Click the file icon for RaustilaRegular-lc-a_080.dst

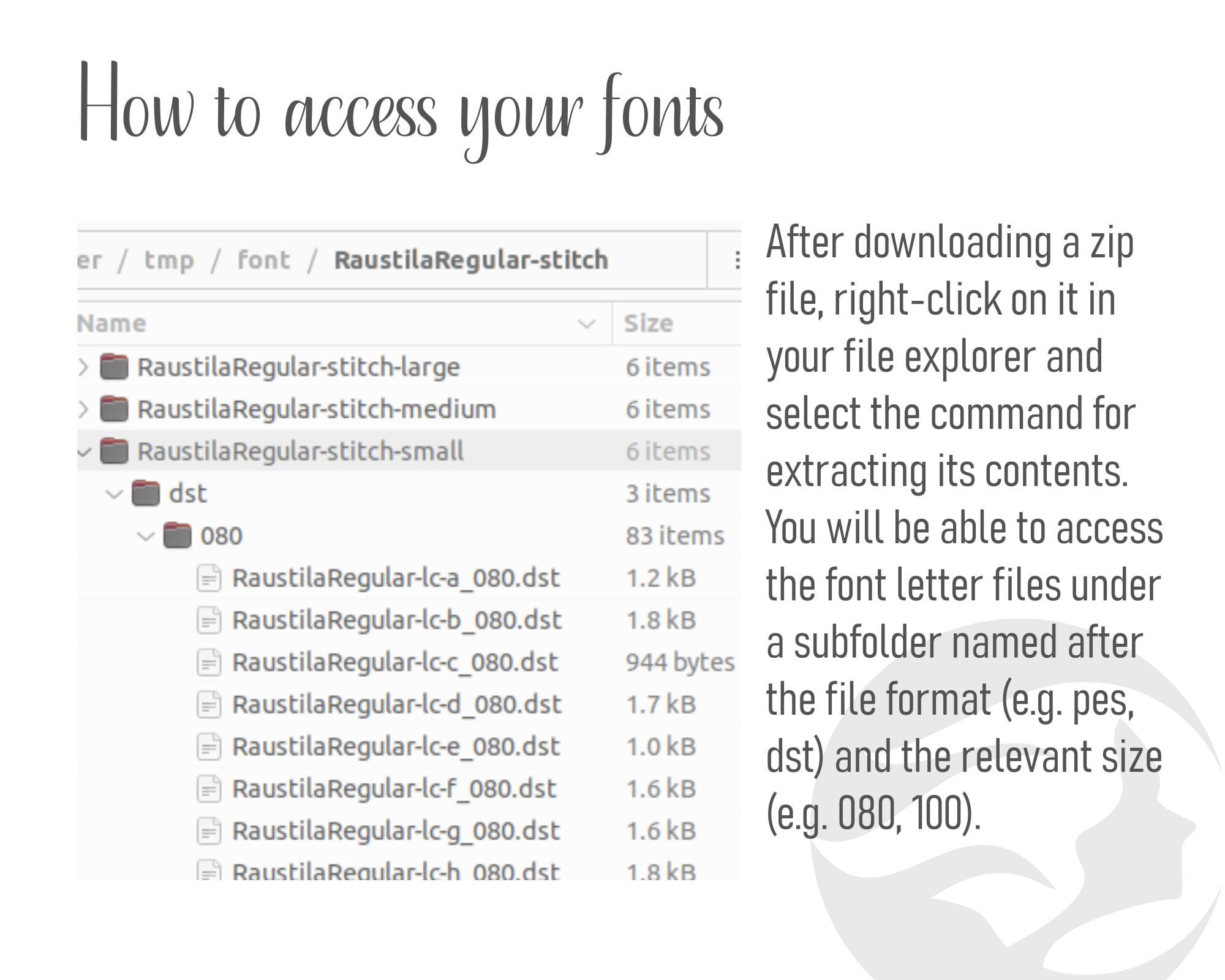pos(209,578)
